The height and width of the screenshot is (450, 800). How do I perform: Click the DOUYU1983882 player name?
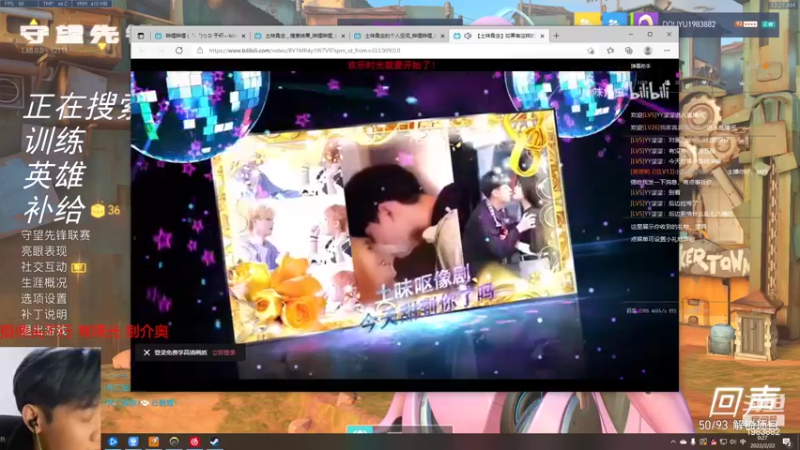[x=689, y=24]
